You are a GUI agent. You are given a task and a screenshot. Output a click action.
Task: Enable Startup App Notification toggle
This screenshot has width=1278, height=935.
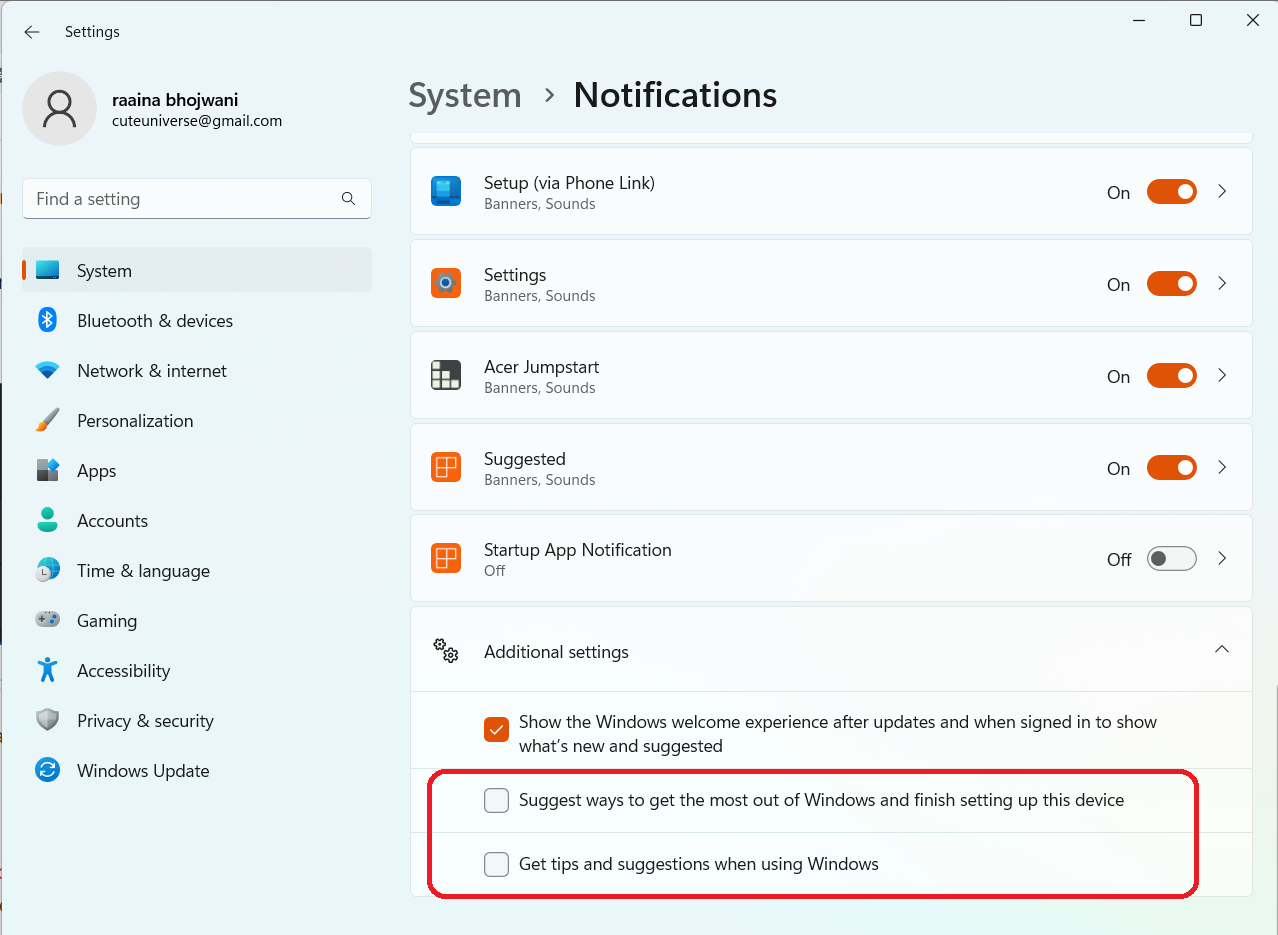pyautogui.click(x=1171, y=559)
